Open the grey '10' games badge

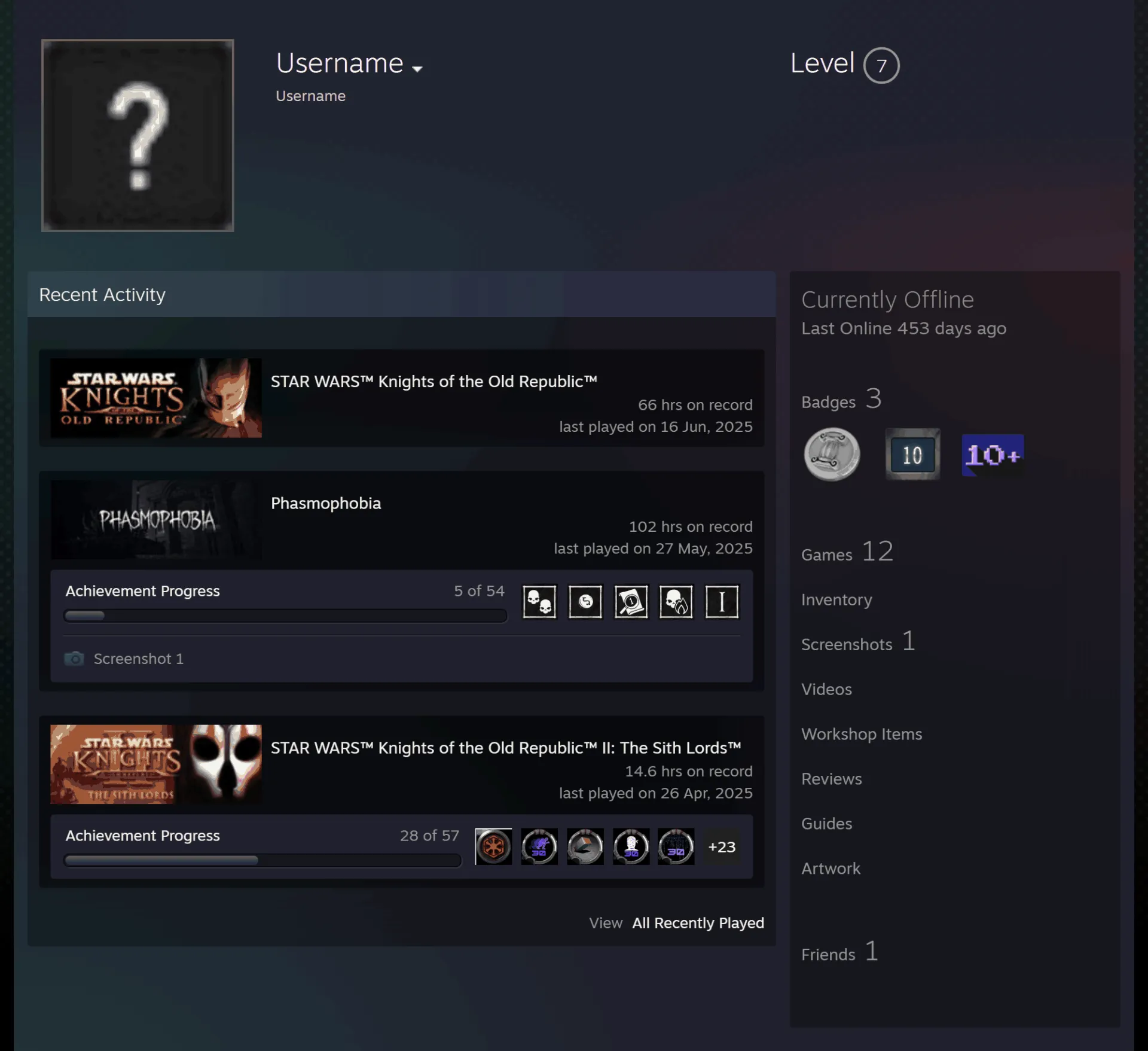pos(912,455)
